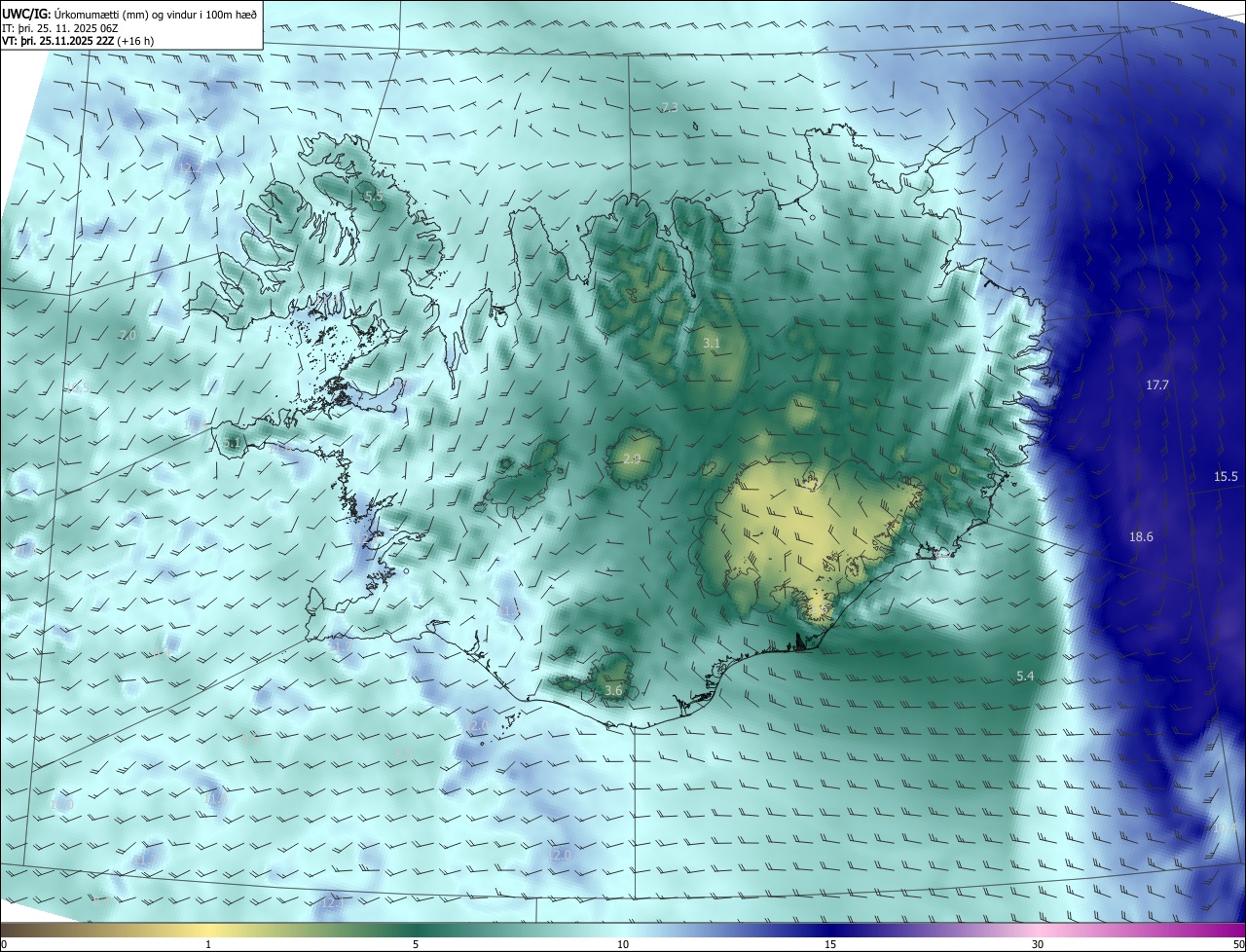Click the 2.9 value on the central ice cap
Image resolution: width=1246 pixels, height=952 pixels.
point(632,458)
